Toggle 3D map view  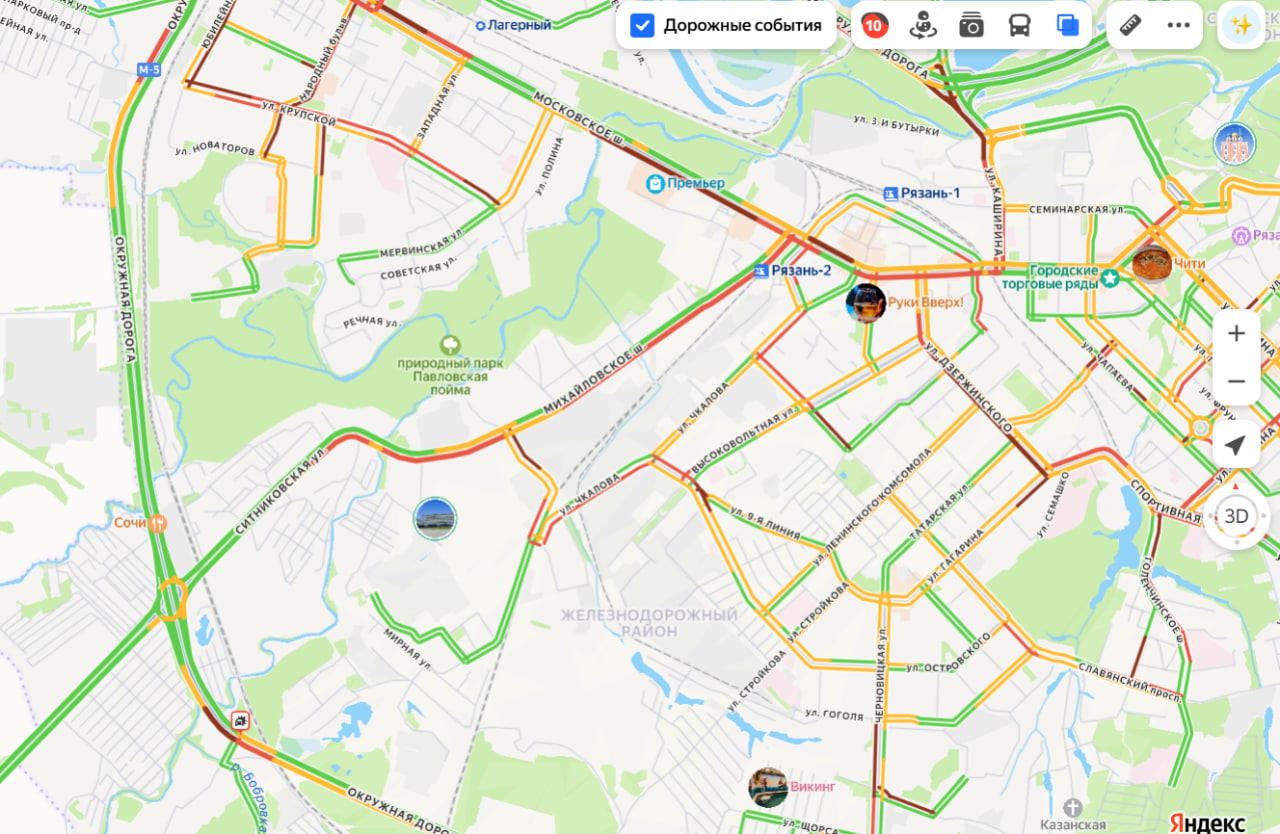1237,516
